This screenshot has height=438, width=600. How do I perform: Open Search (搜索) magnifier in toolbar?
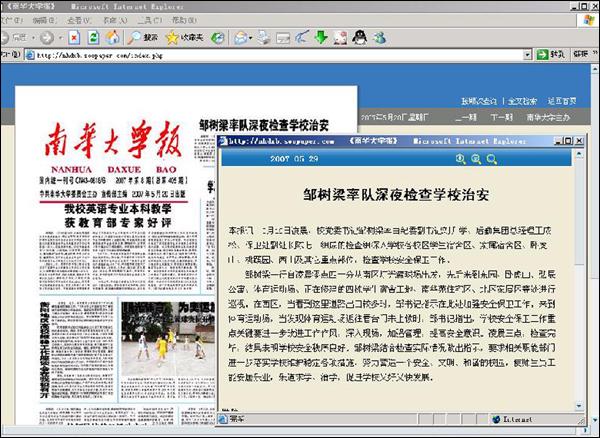(x=143, y=37)
